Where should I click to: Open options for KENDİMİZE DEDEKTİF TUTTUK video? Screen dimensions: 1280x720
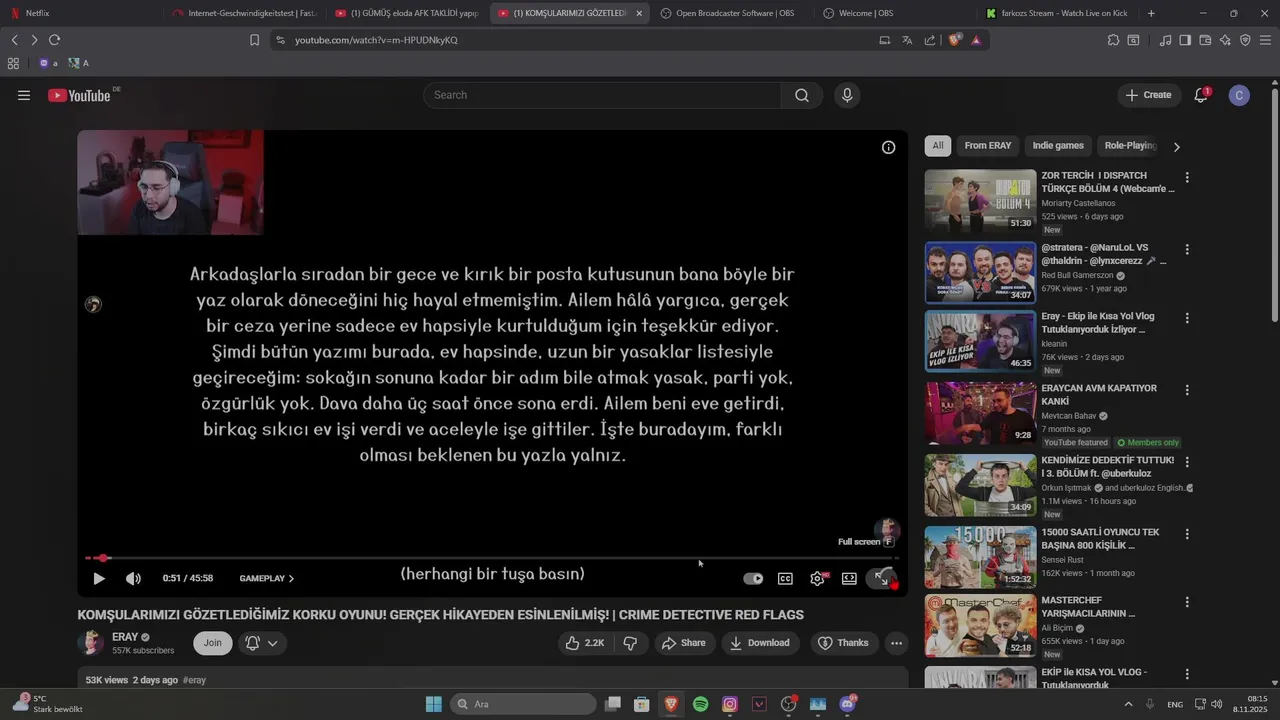(x=1187, y=462)
